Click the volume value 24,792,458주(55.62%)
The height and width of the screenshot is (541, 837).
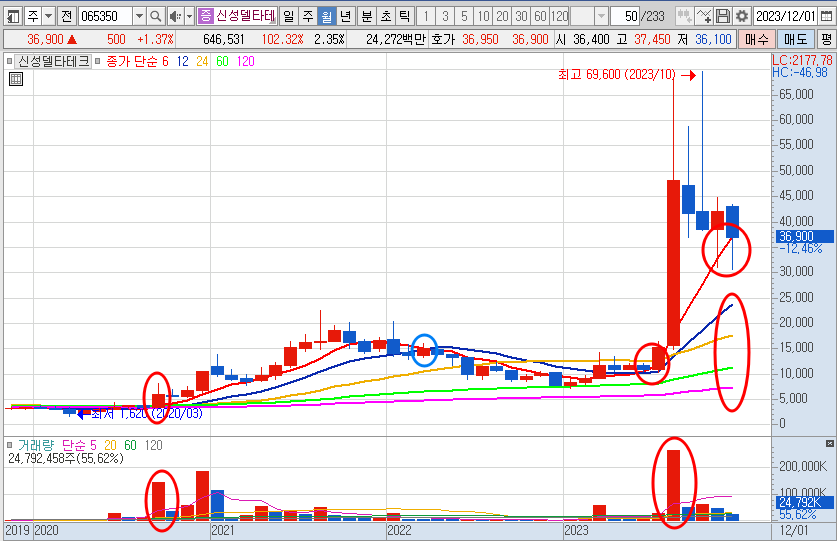[x=66, y=459]
